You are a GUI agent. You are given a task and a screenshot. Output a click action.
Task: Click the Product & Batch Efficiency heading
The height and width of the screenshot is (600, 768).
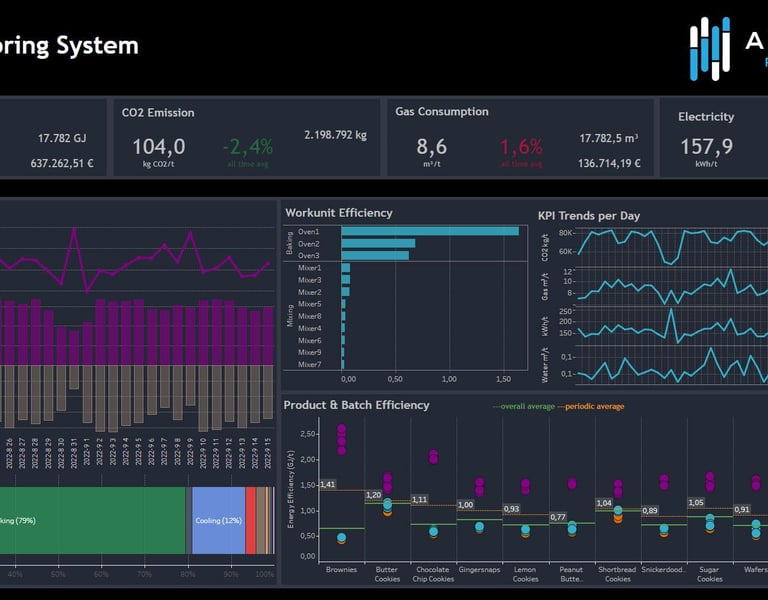click(x=356, y=405)
